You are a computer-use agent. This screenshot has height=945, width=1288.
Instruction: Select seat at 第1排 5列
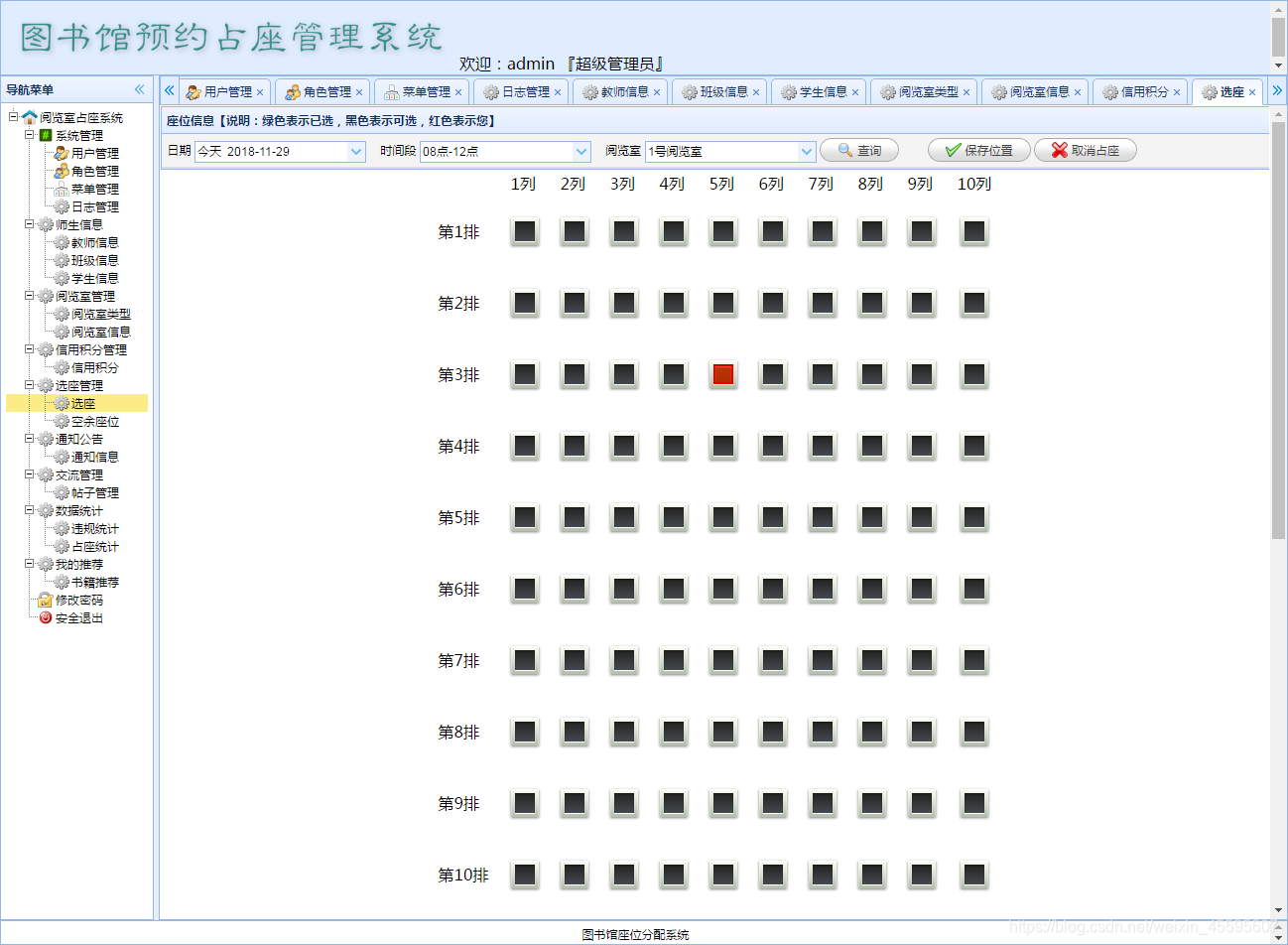(723, 232)
